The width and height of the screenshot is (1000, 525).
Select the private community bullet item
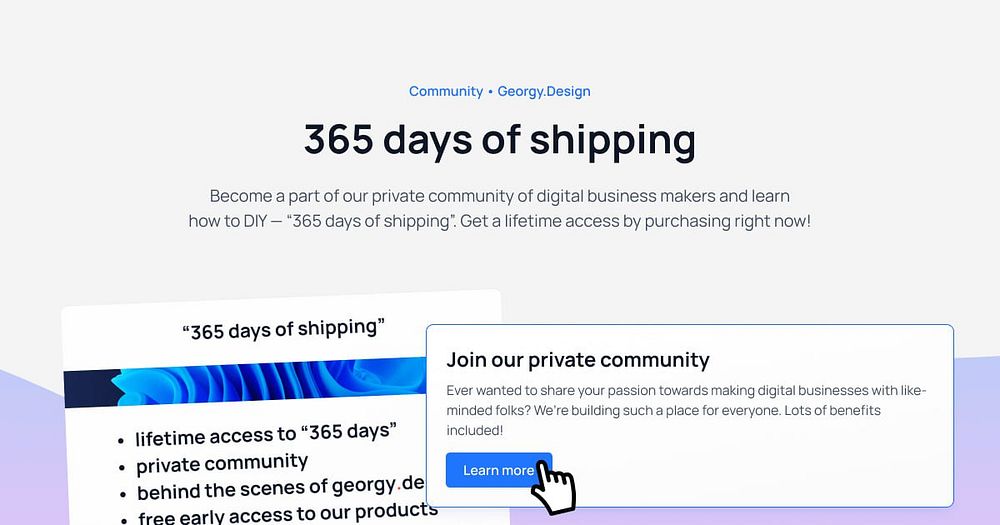pyautogui.click(x=221, y=464)
